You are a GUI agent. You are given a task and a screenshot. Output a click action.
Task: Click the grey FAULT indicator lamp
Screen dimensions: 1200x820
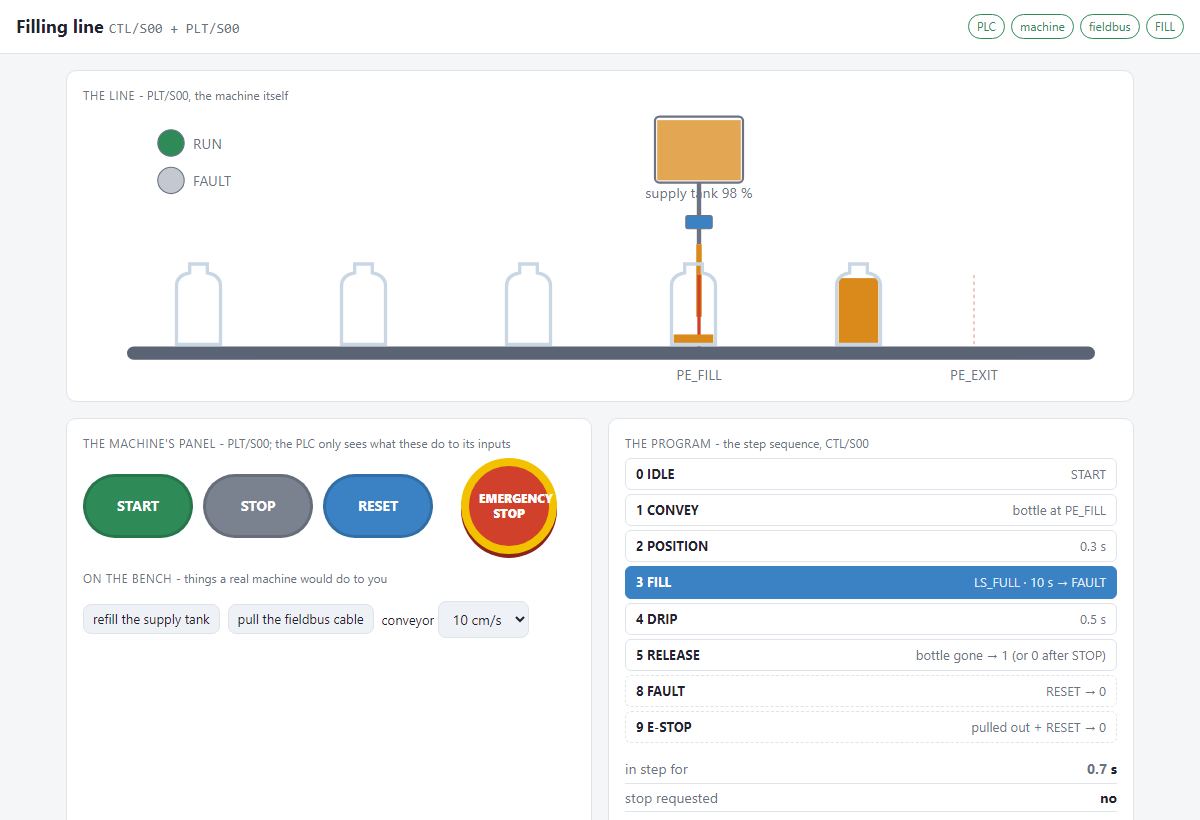(171, 180)
